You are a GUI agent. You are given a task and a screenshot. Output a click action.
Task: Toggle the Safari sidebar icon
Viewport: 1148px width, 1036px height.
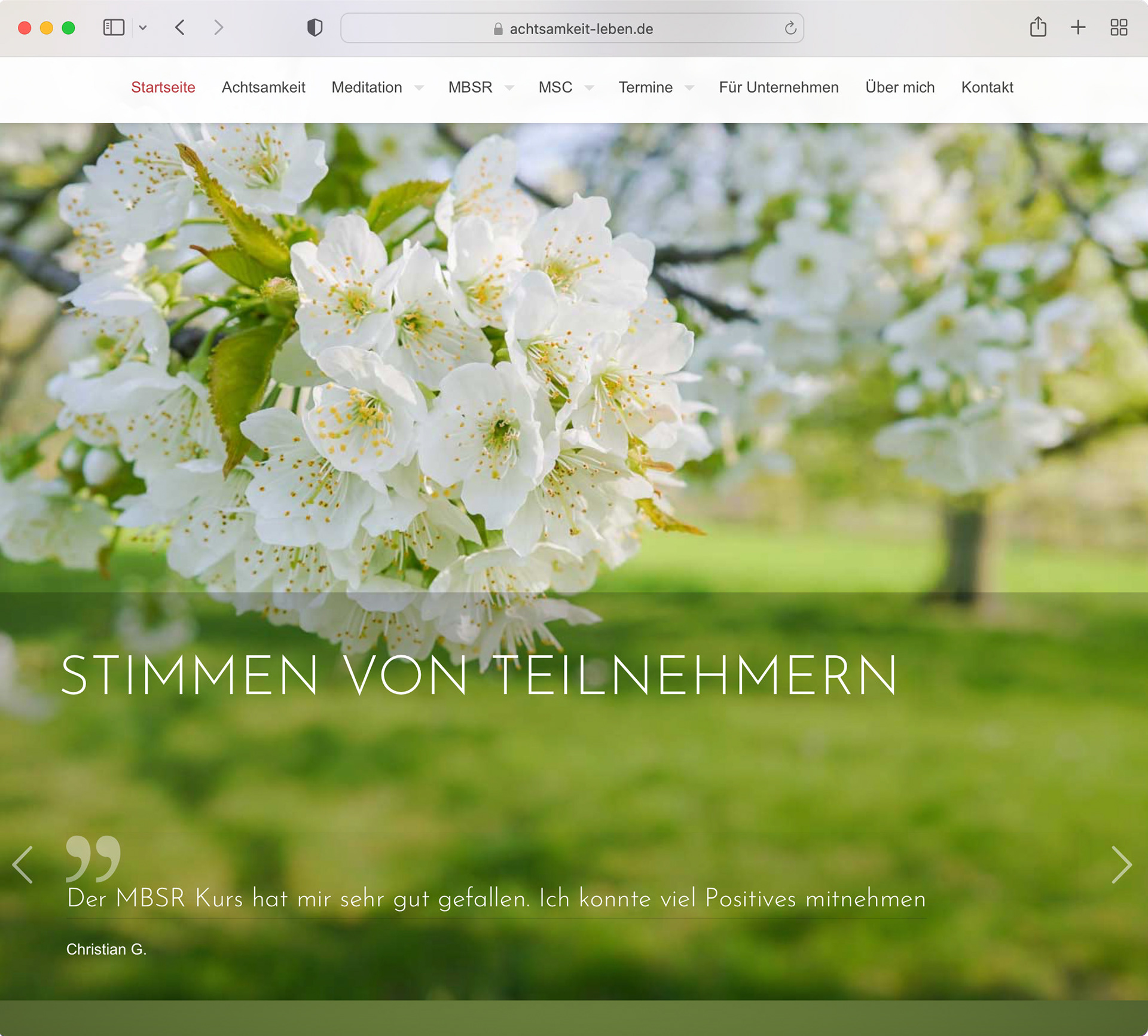[114, 27]
